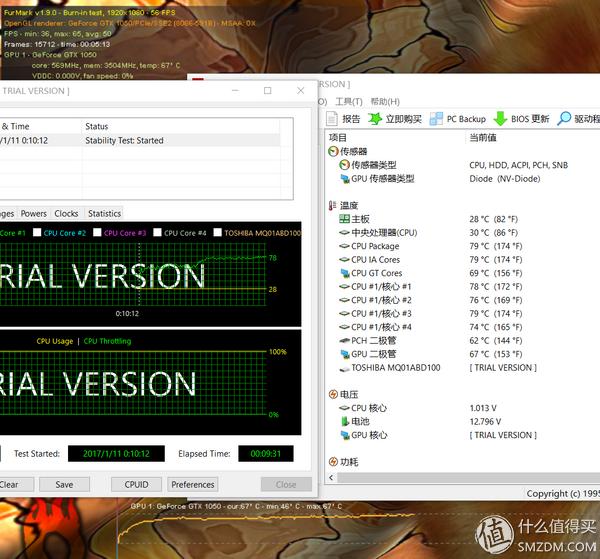Click the 1.013 V CPU core value
Viewport: 600px width, 559px height.
[483, 408]
